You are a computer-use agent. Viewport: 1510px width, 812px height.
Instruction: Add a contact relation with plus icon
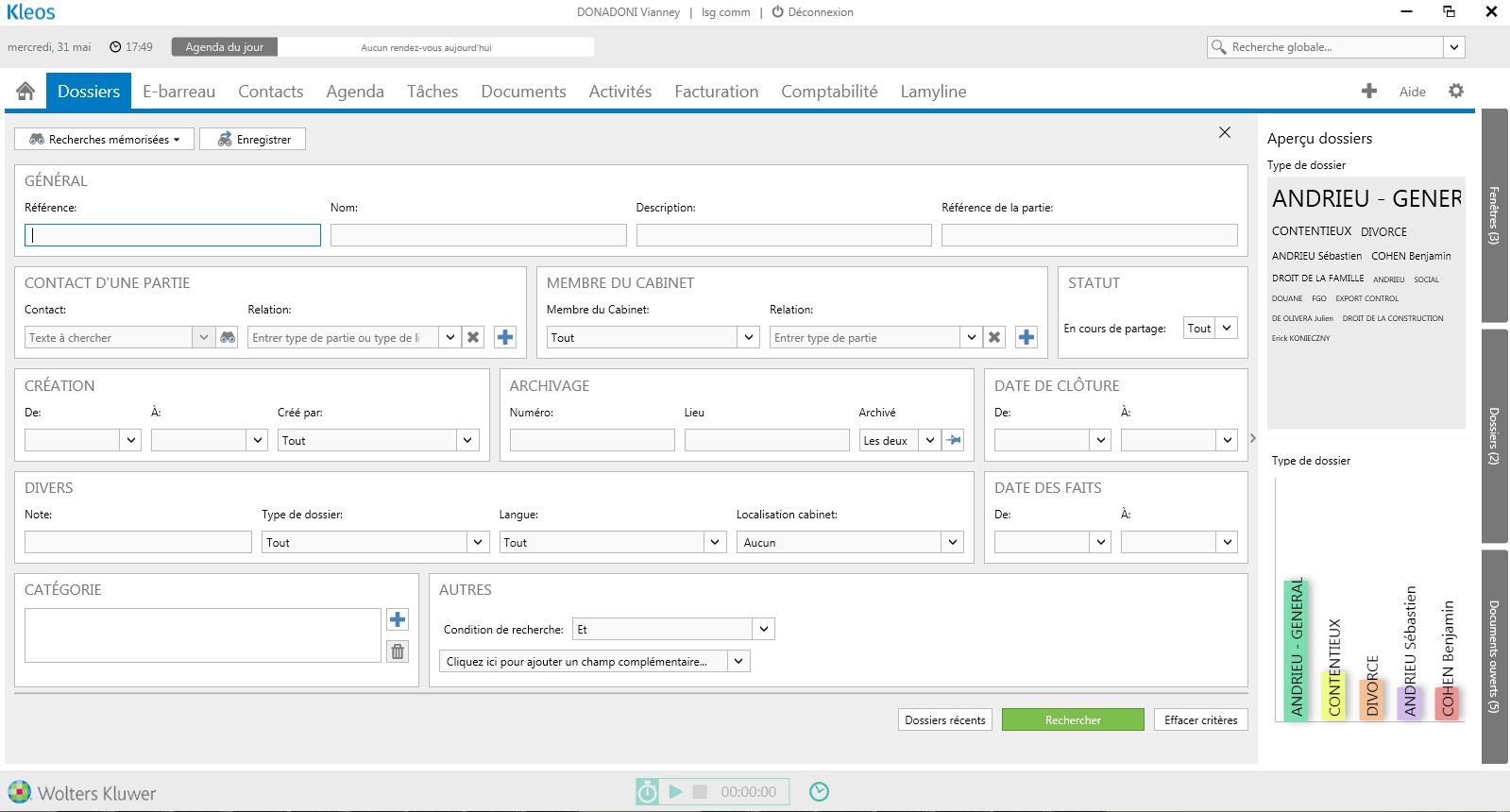(505, 337)
